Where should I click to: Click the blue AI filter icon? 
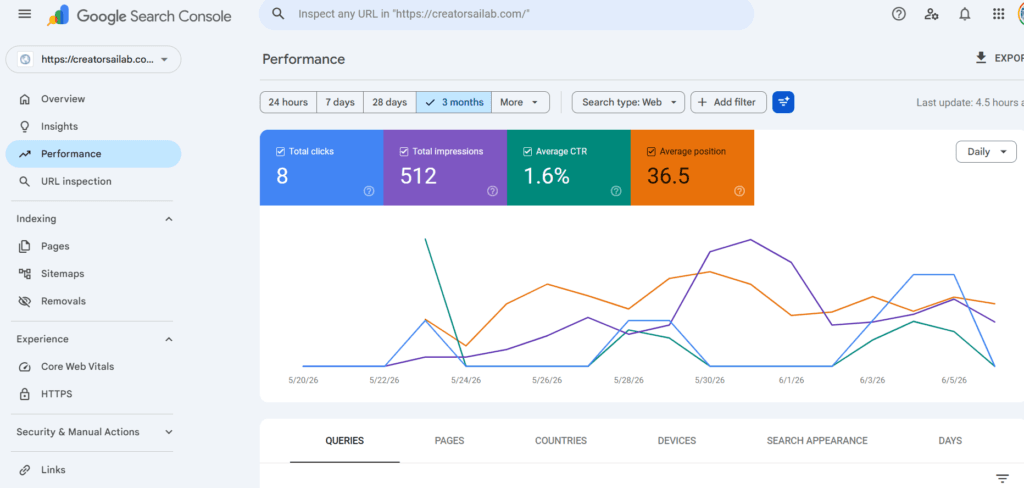pos(783,102)
